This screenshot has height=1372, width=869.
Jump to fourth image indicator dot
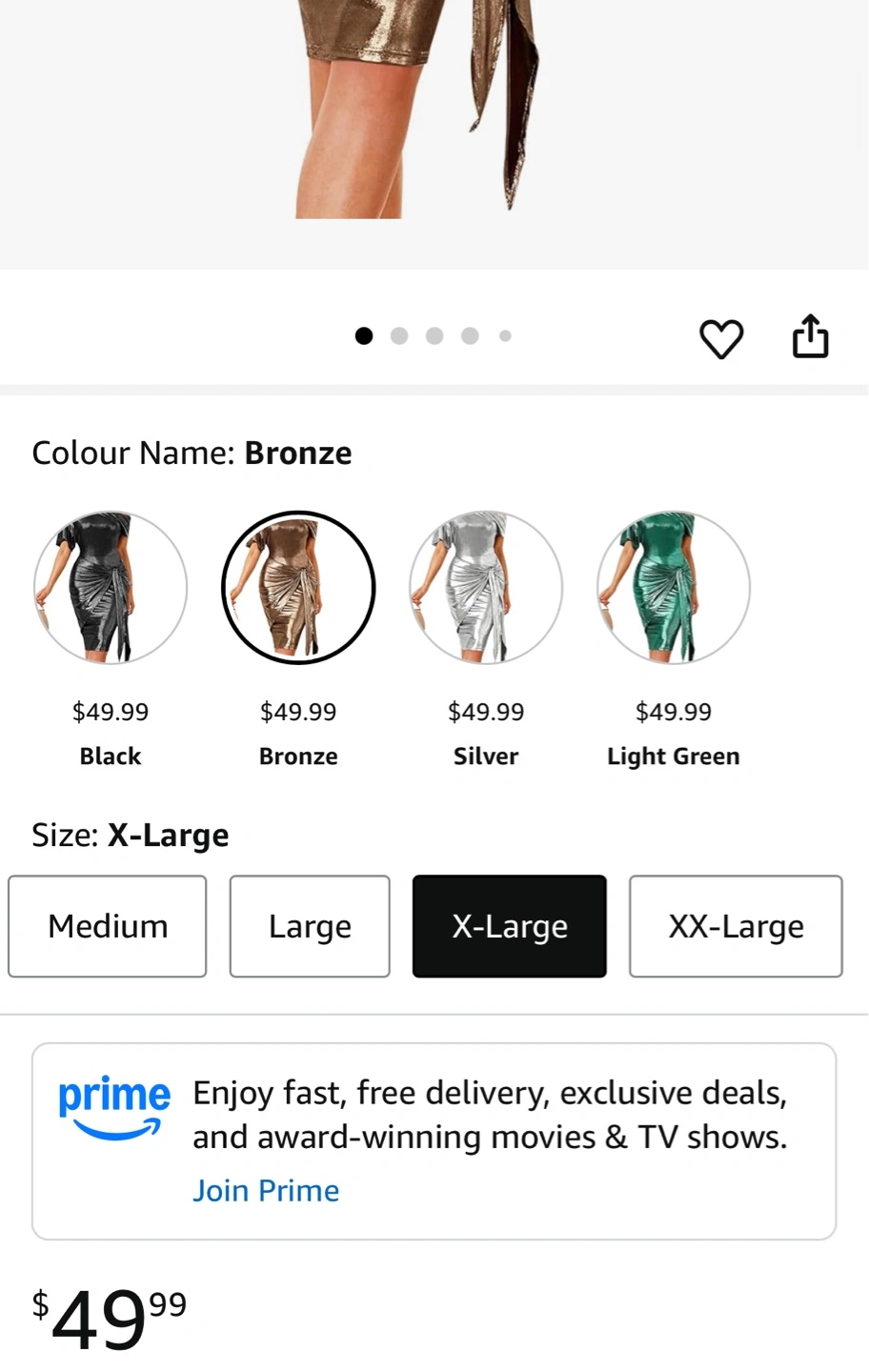(x=470, y=335)
